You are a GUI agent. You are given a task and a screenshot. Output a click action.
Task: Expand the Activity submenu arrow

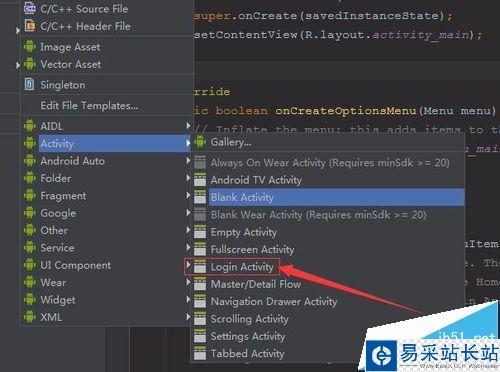[188, 143]
